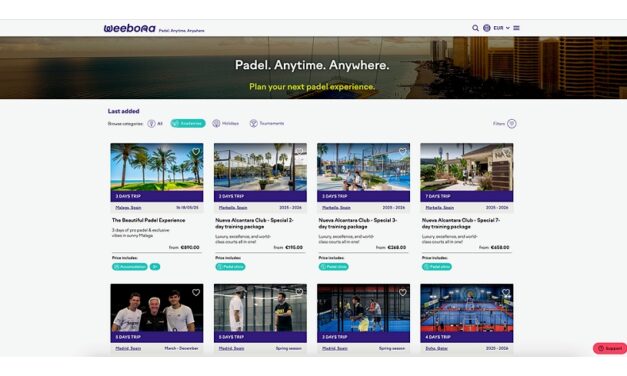
Task: Open the search magnifier icon in header
Action: coord(475,28)
